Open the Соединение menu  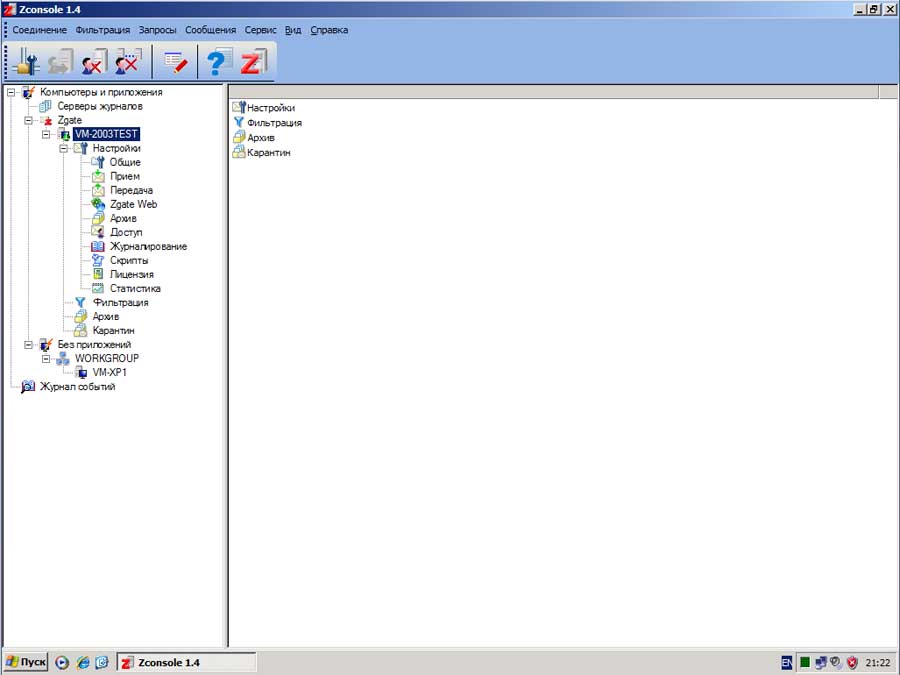click(40, 30)
